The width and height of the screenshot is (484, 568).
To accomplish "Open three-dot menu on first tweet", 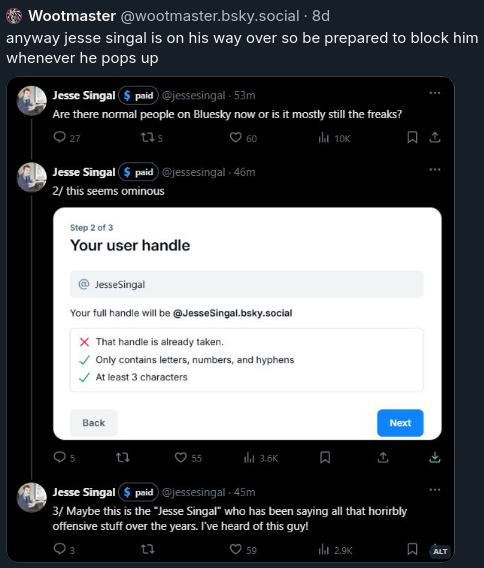I will [435, 93].
